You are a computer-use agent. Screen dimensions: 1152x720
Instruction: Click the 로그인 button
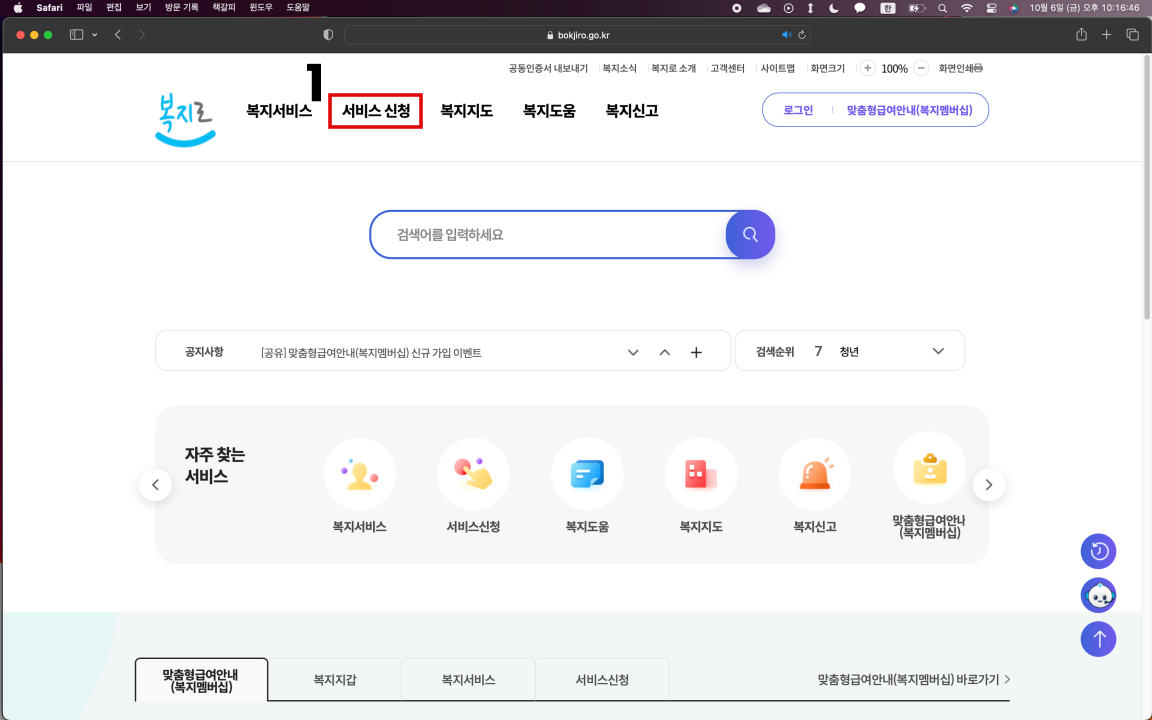point(798,110)
